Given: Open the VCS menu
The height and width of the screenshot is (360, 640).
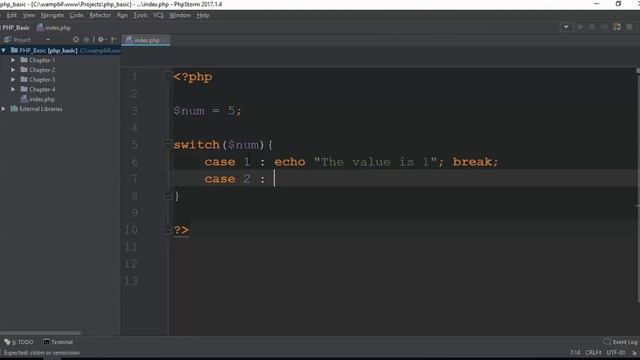Looking at the screenshot, I should click(158, 15).
